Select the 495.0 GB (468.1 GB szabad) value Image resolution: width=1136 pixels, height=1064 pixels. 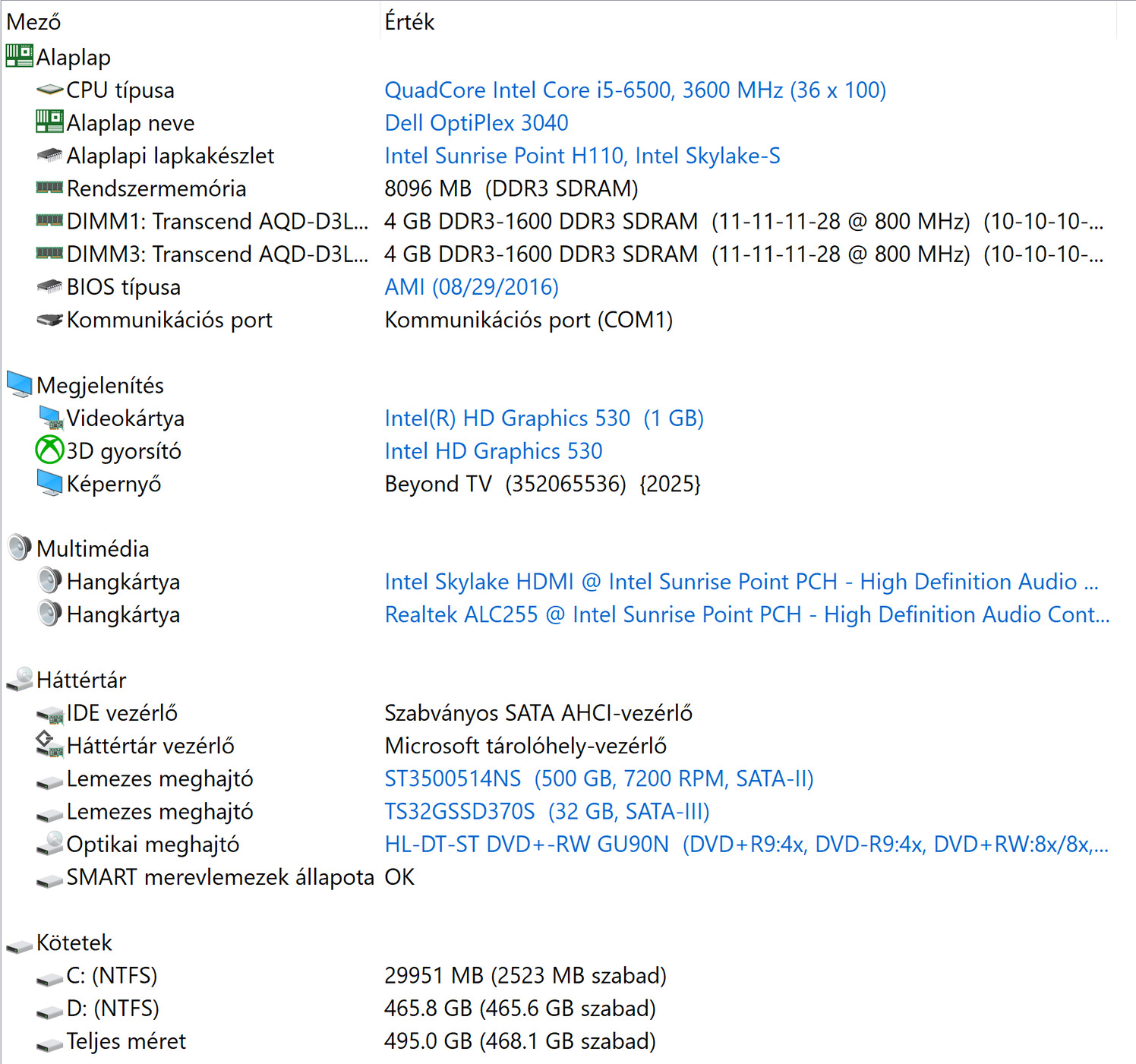coord(520,1040)
